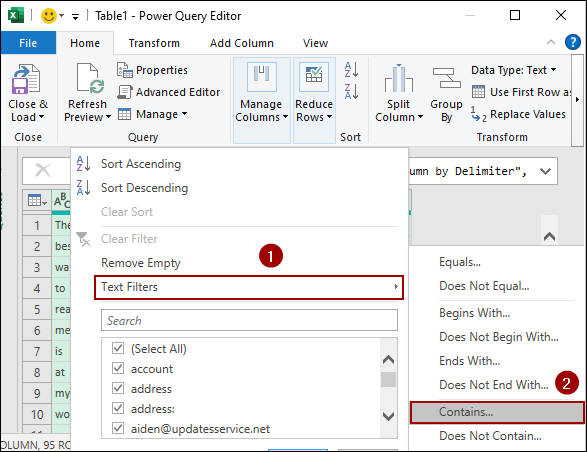The height and width of the screenshot is (452, 587).
Task: Cancel formula with the X icon
Action: point(43,171)
